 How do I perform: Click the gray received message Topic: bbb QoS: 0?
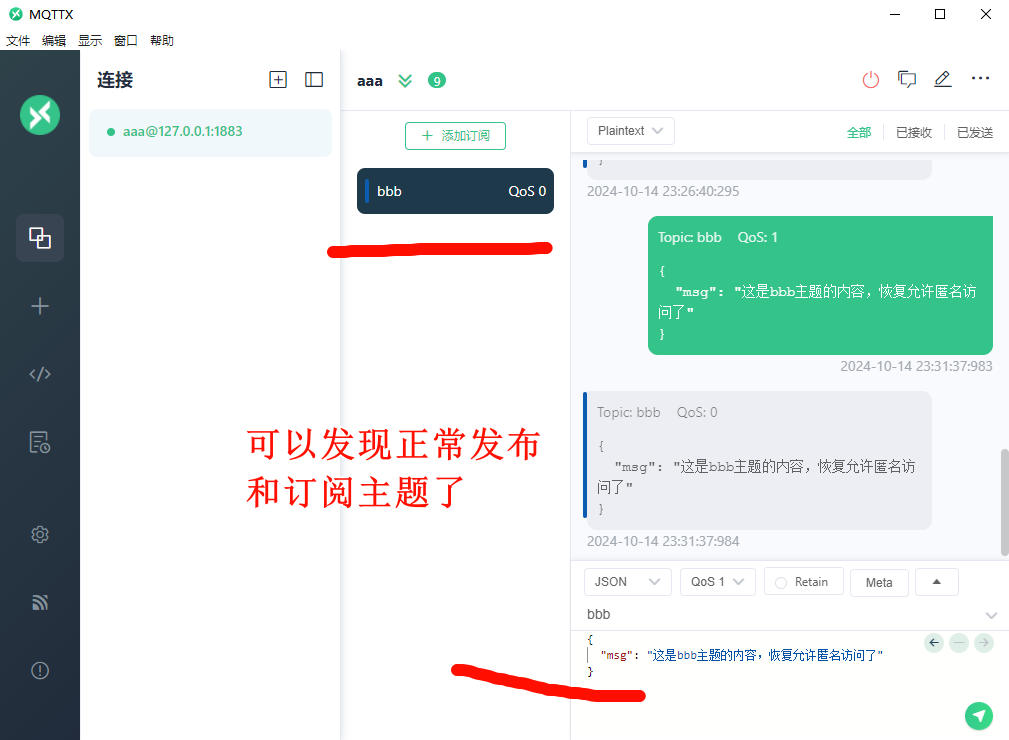(x=757, y=460)
